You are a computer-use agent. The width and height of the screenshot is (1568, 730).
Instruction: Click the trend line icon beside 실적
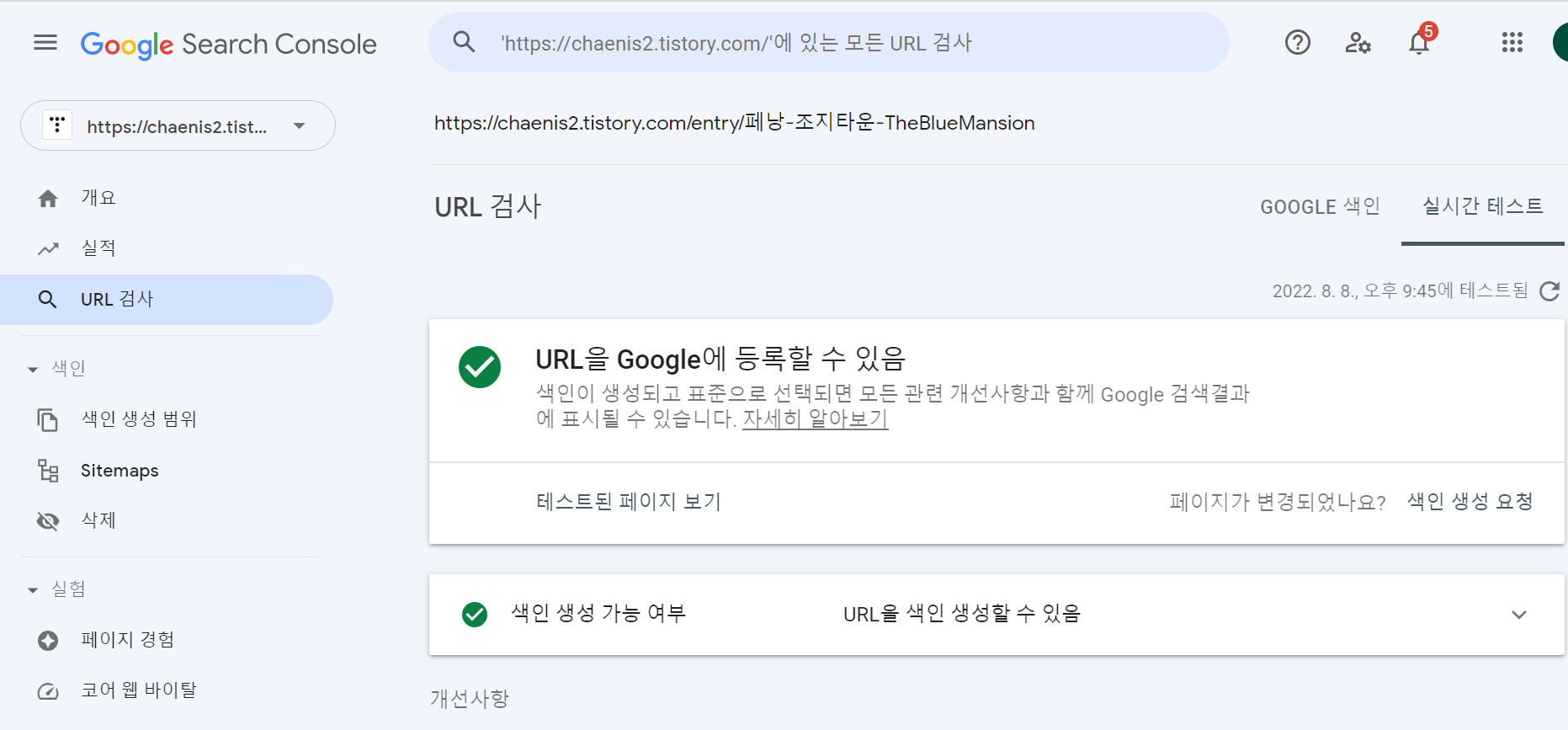coord(48,249)
